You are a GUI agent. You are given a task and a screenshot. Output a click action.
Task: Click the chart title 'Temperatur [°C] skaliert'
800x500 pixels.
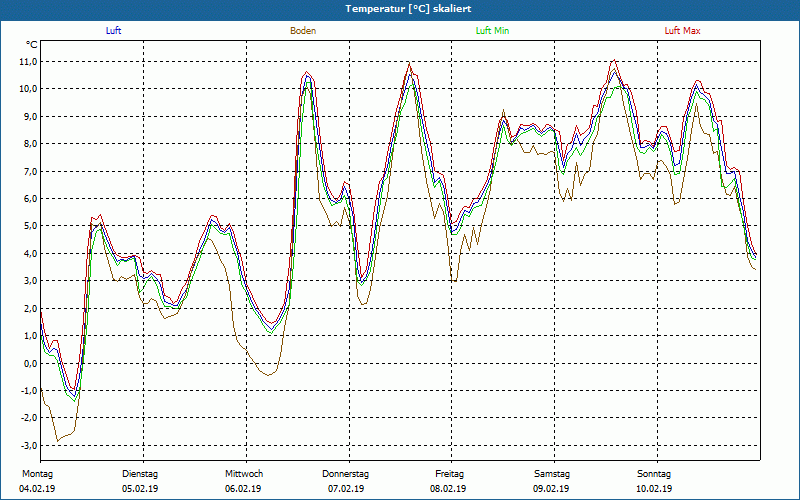(x=408, y=9)
